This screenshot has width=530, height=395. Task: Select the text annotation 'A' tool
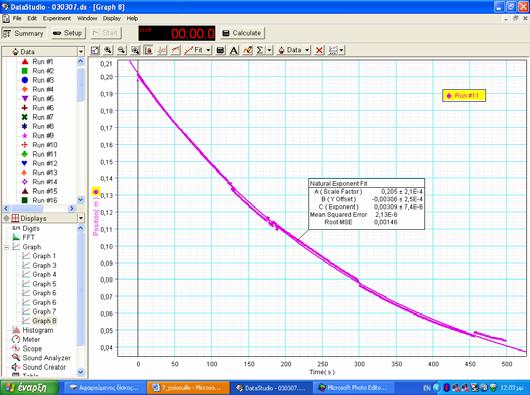click(234, 50)
